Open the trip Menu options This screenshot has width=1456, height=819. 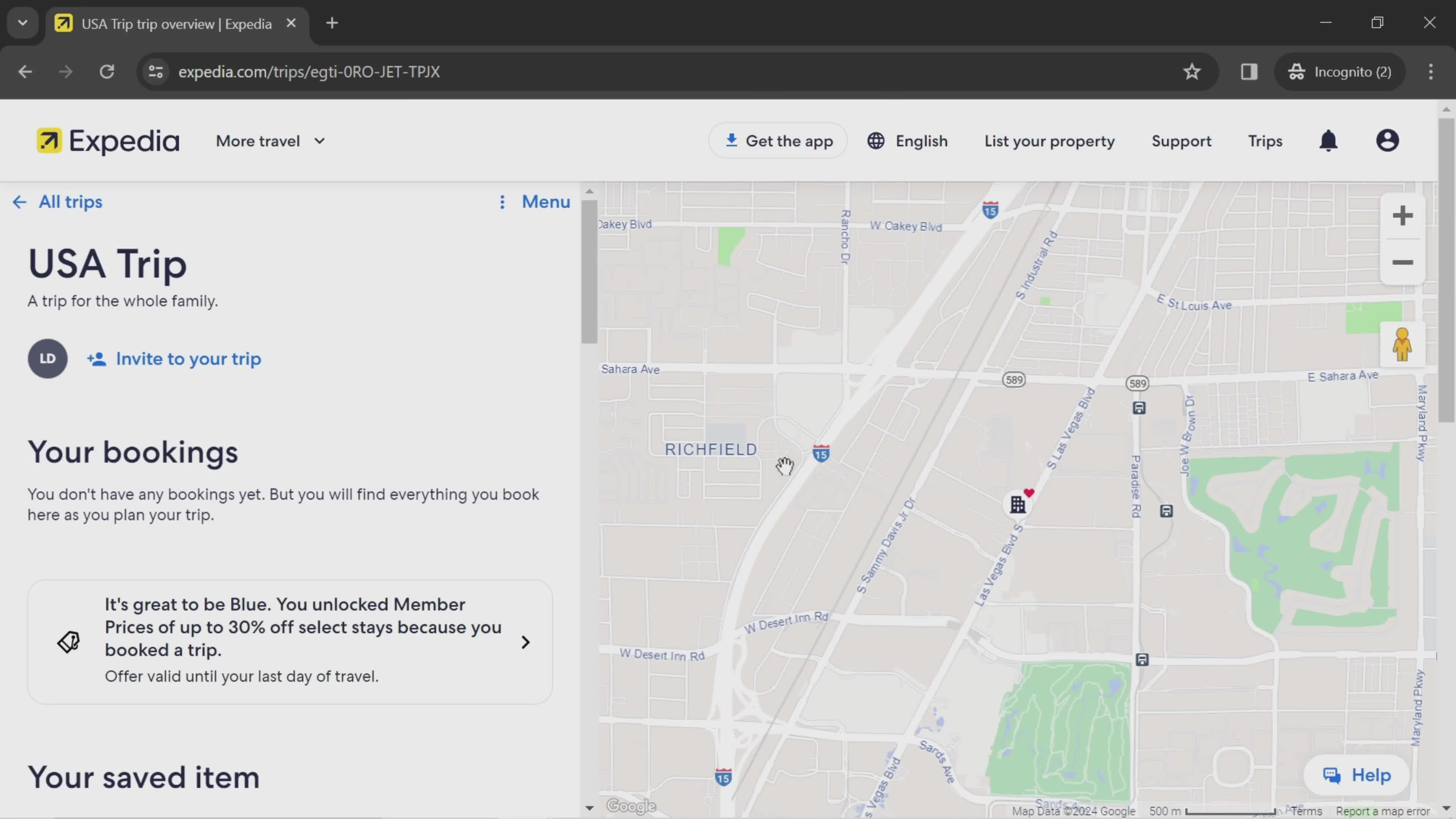[x=535, y=202]
